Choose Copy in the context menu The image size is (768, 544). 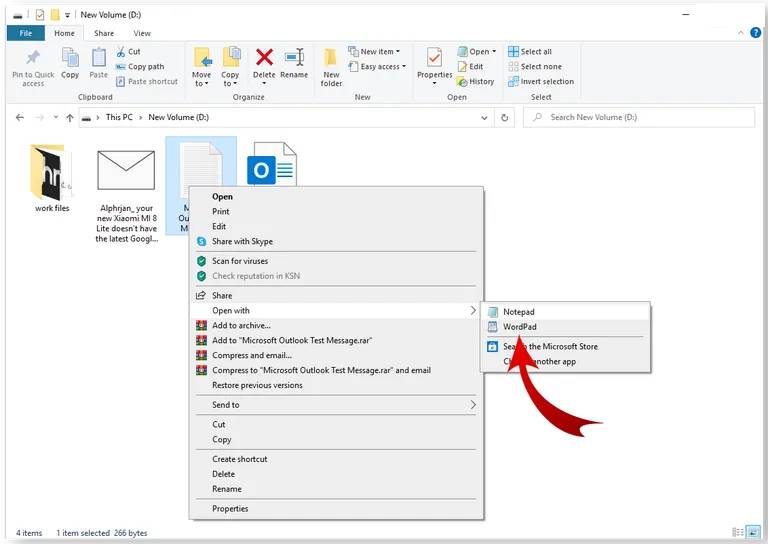pyautogui.click(x=336, y=439)
